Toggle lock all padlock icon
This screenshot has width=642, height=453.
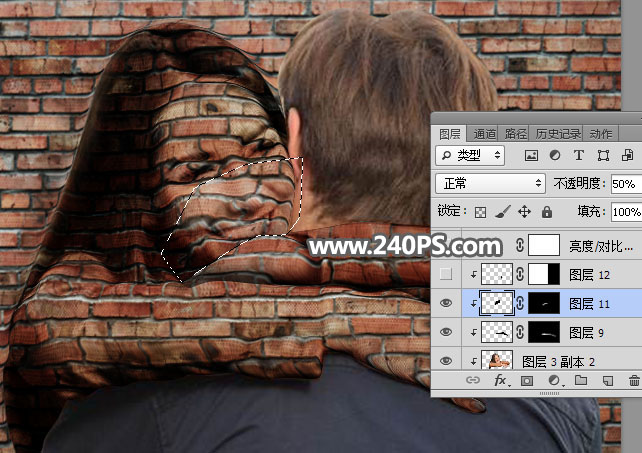click(x=547, y=212)
